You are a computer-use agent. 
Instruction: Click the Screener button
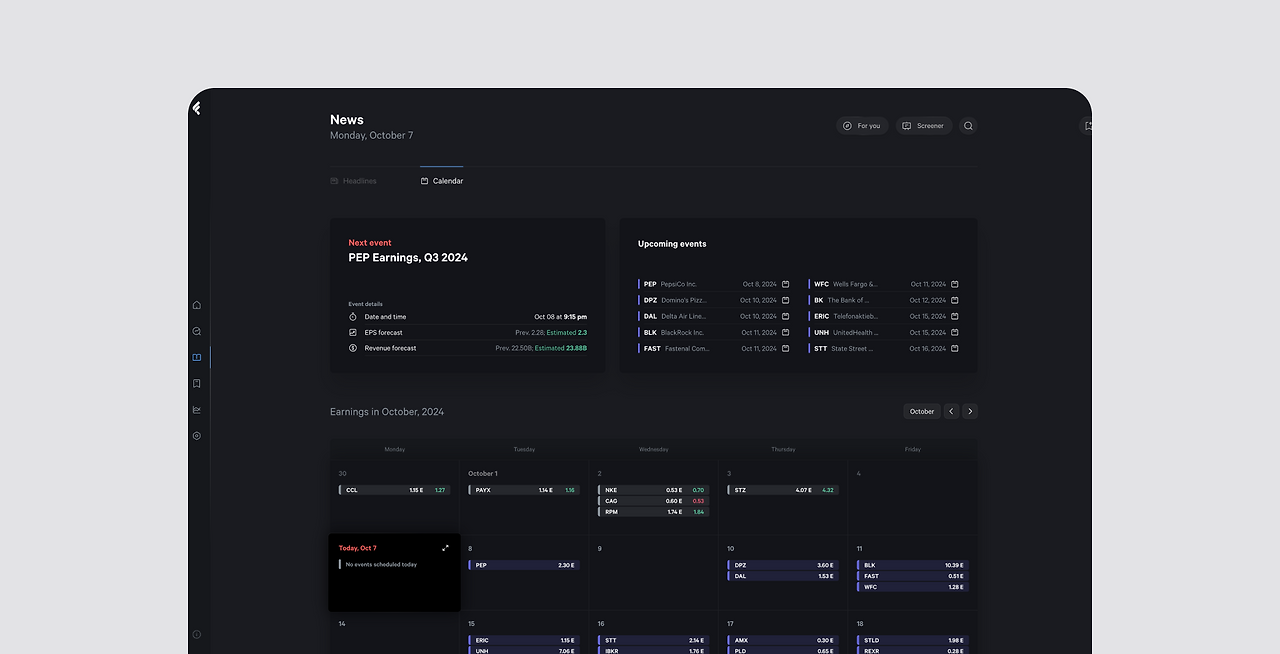[923, 126]
